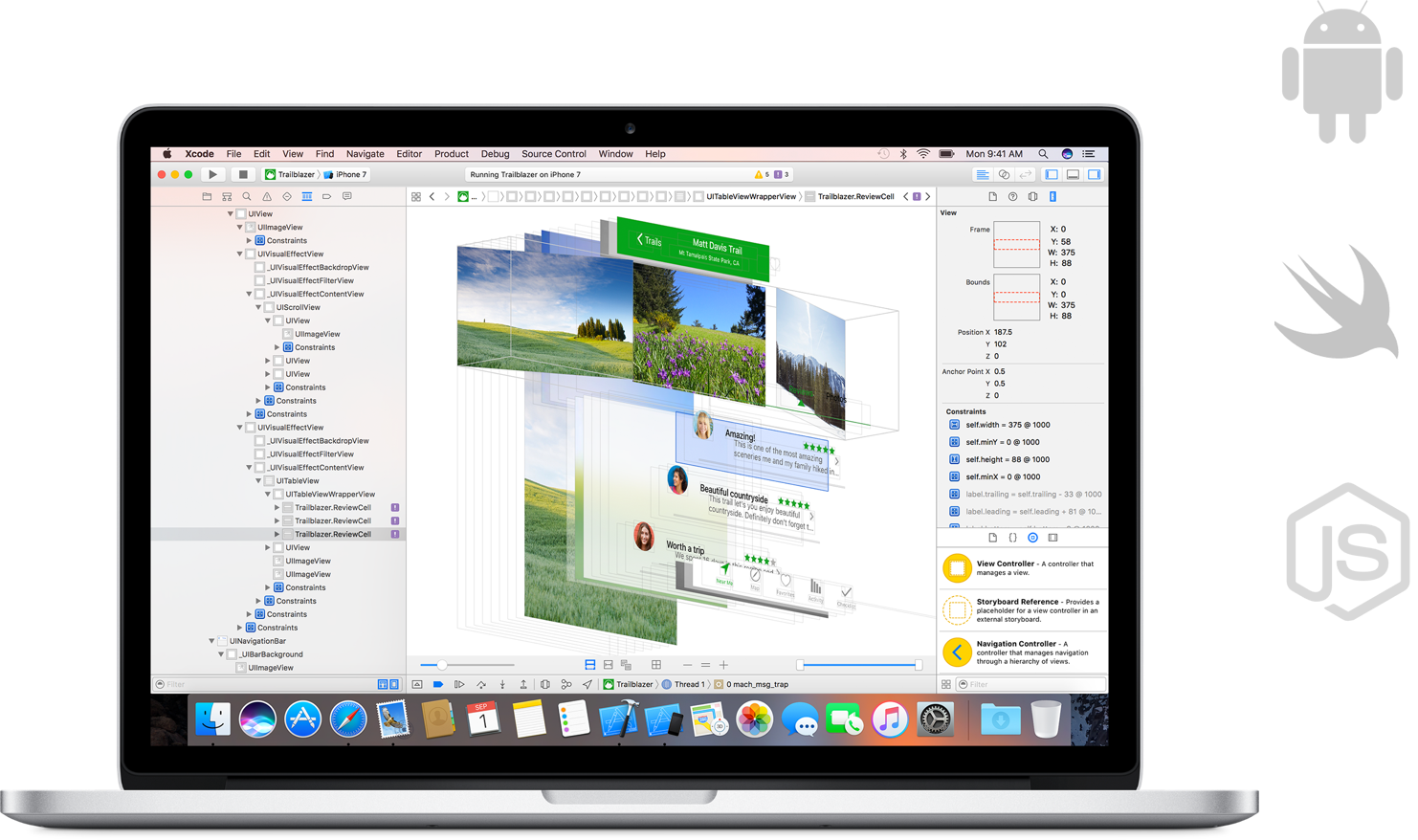Collapse the UIScrollView tree row
This screenshot has width=1418, height=840.
pyautogui.click(x=258, y=307)
